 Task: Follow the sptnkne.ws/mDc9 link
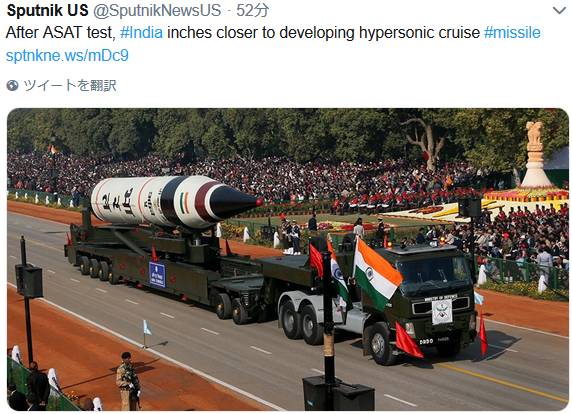[67, 56]
